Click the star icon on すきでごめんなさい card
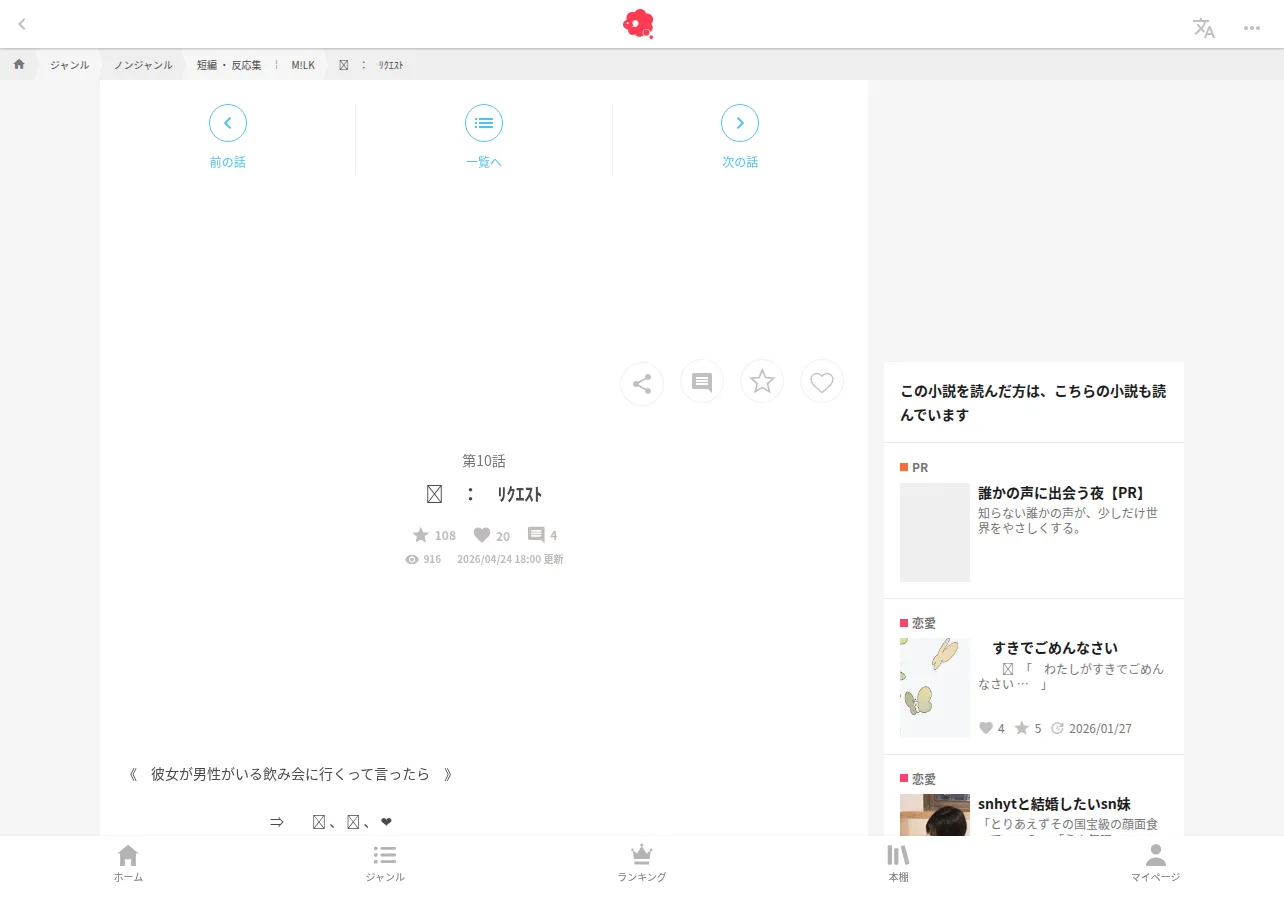 pyautogui.click(x=1022, y=728)
